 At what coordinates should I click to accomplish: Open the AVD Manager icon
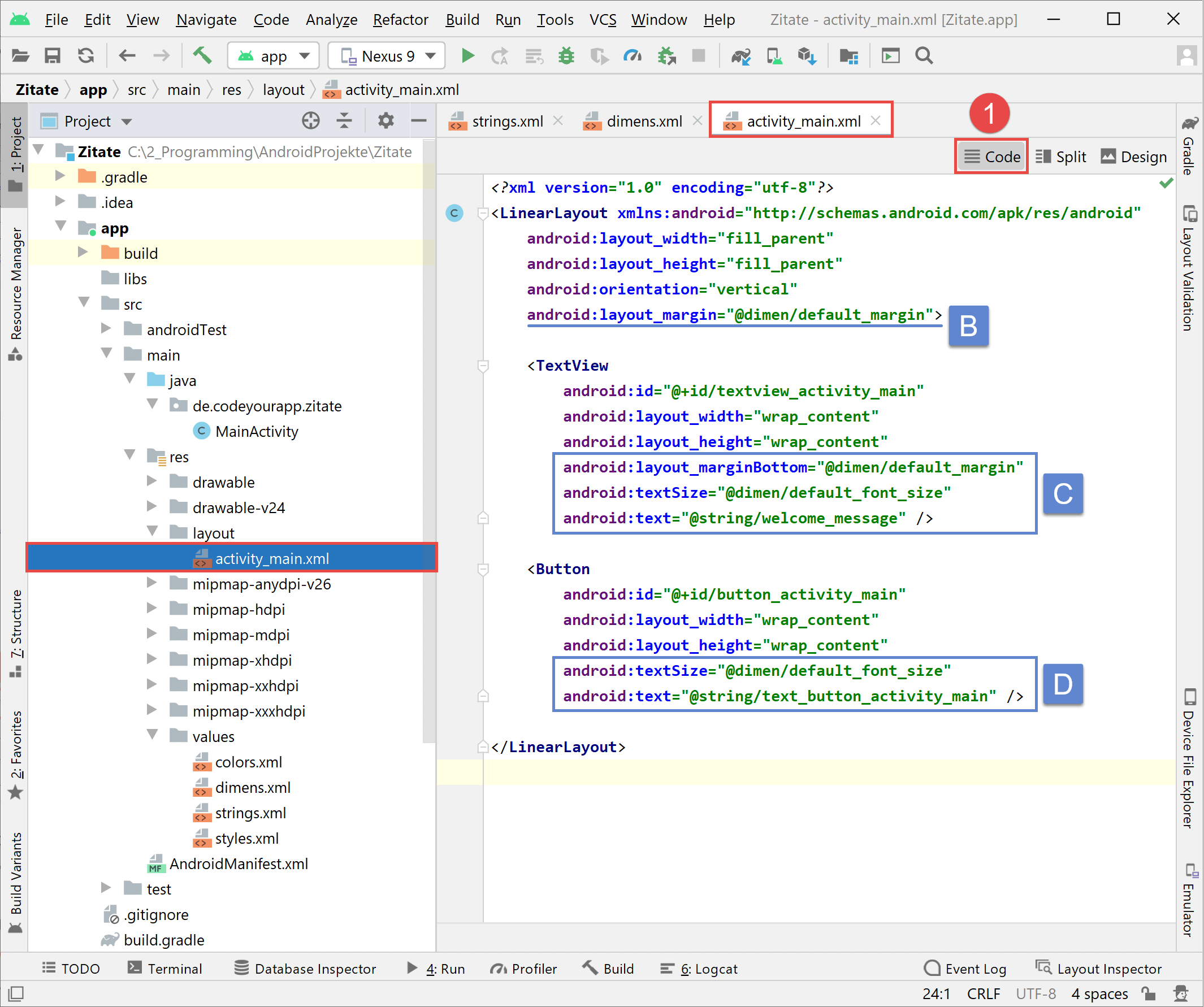(774, 56)
